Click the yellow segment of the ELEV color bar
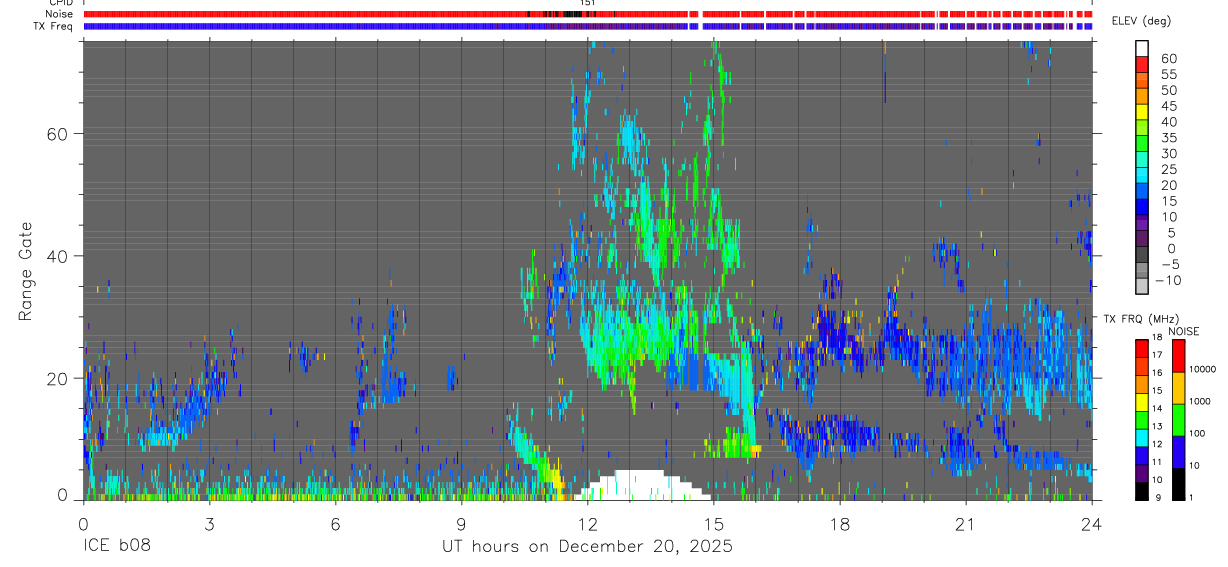The height and width of the screenshot is (567, 1228). coord(1142,112)
